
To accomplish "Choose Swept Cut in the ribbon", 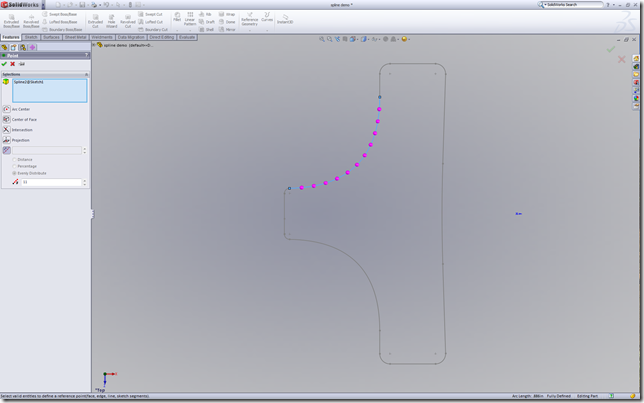I will pyautogui.click(x=150, y=14).
